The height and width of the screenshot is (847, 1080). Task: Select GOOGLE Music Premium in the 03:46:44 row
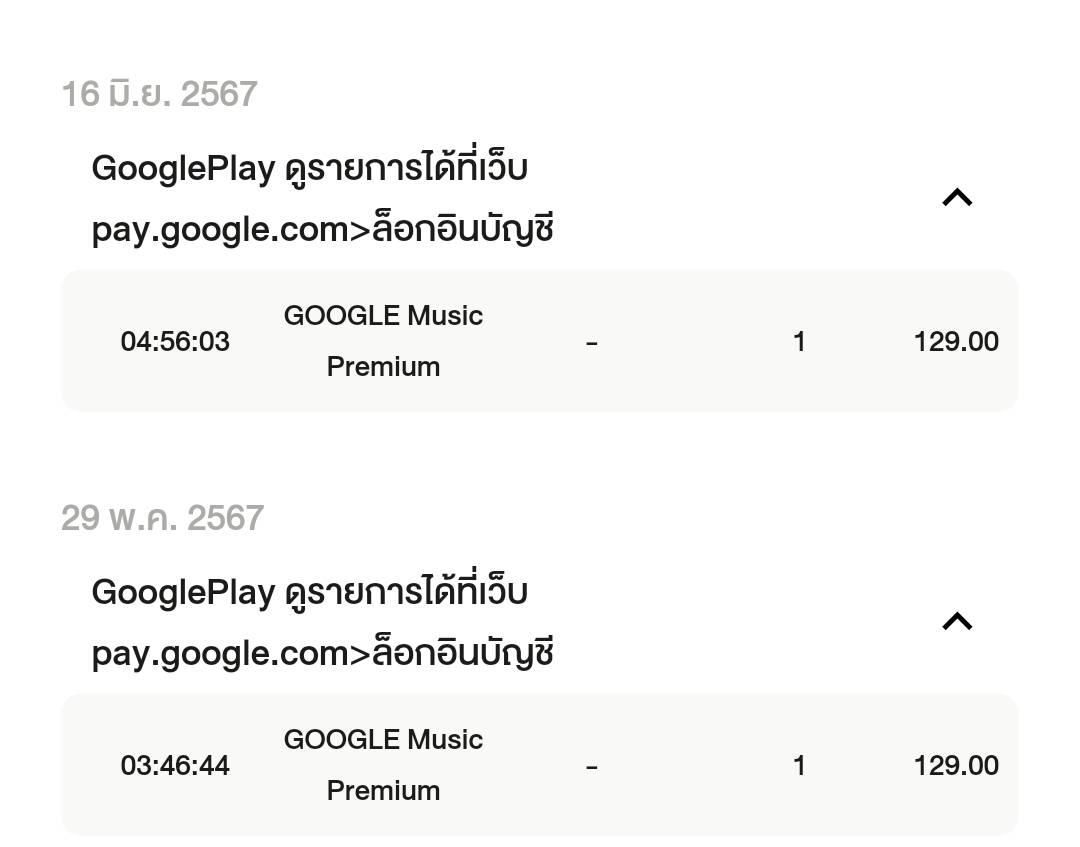(383, 765)
